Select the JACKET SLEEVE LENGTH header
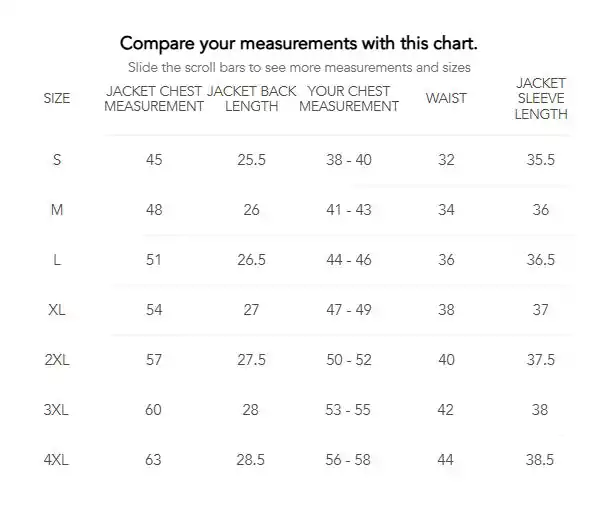Viewport: 616px width, 520px height. 541,99
